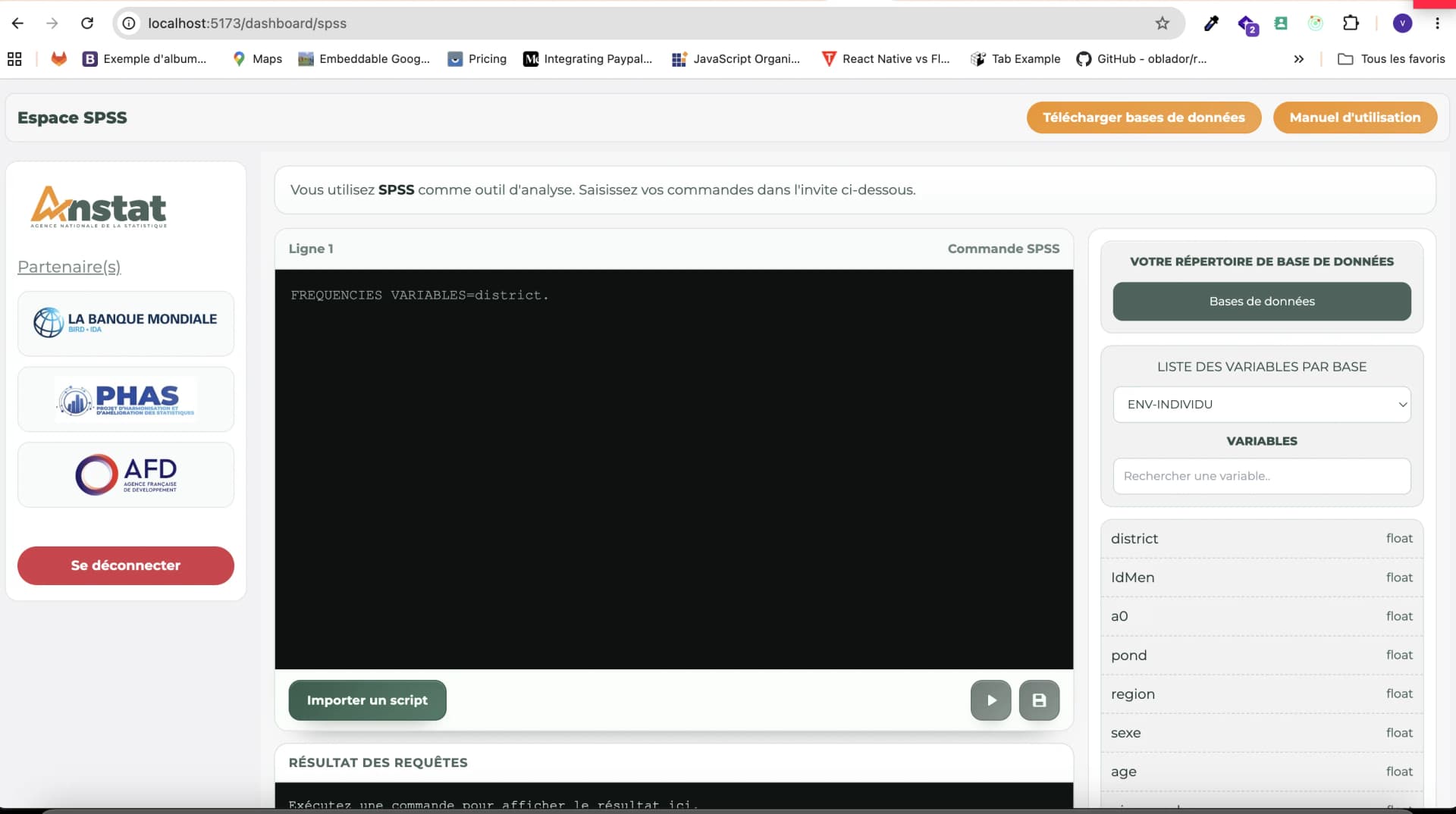
Task: Open Exemple d'album... bookmark
Action: click(144, 59)
